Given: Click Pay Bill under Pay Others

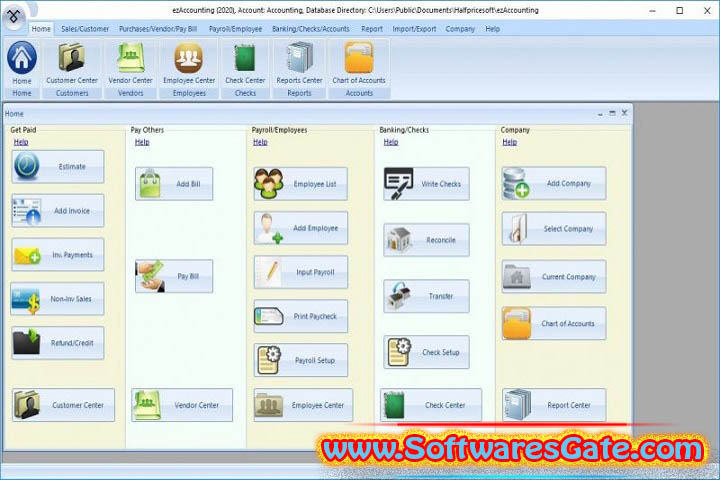Looking at the screenshot, I should 174,276.
